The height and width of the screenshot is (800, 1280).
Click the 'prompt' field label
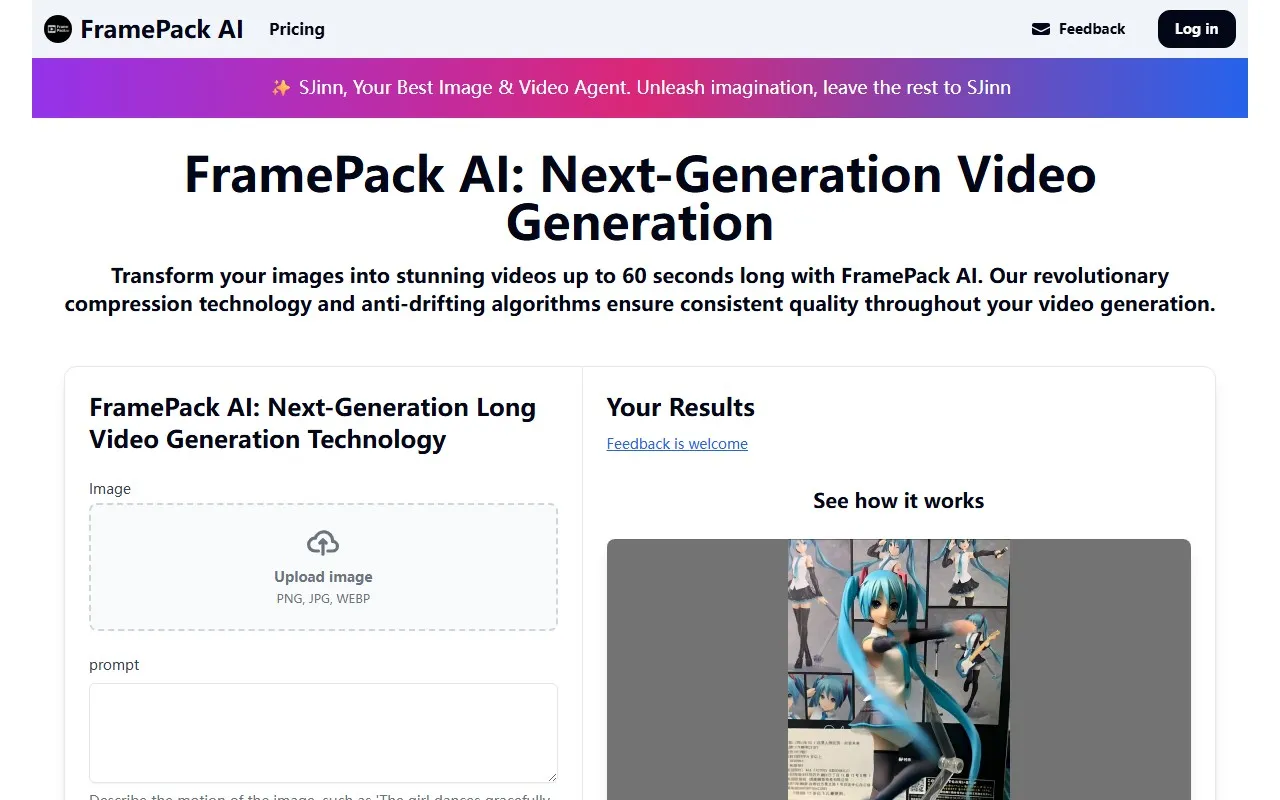[x=114, y=665]
